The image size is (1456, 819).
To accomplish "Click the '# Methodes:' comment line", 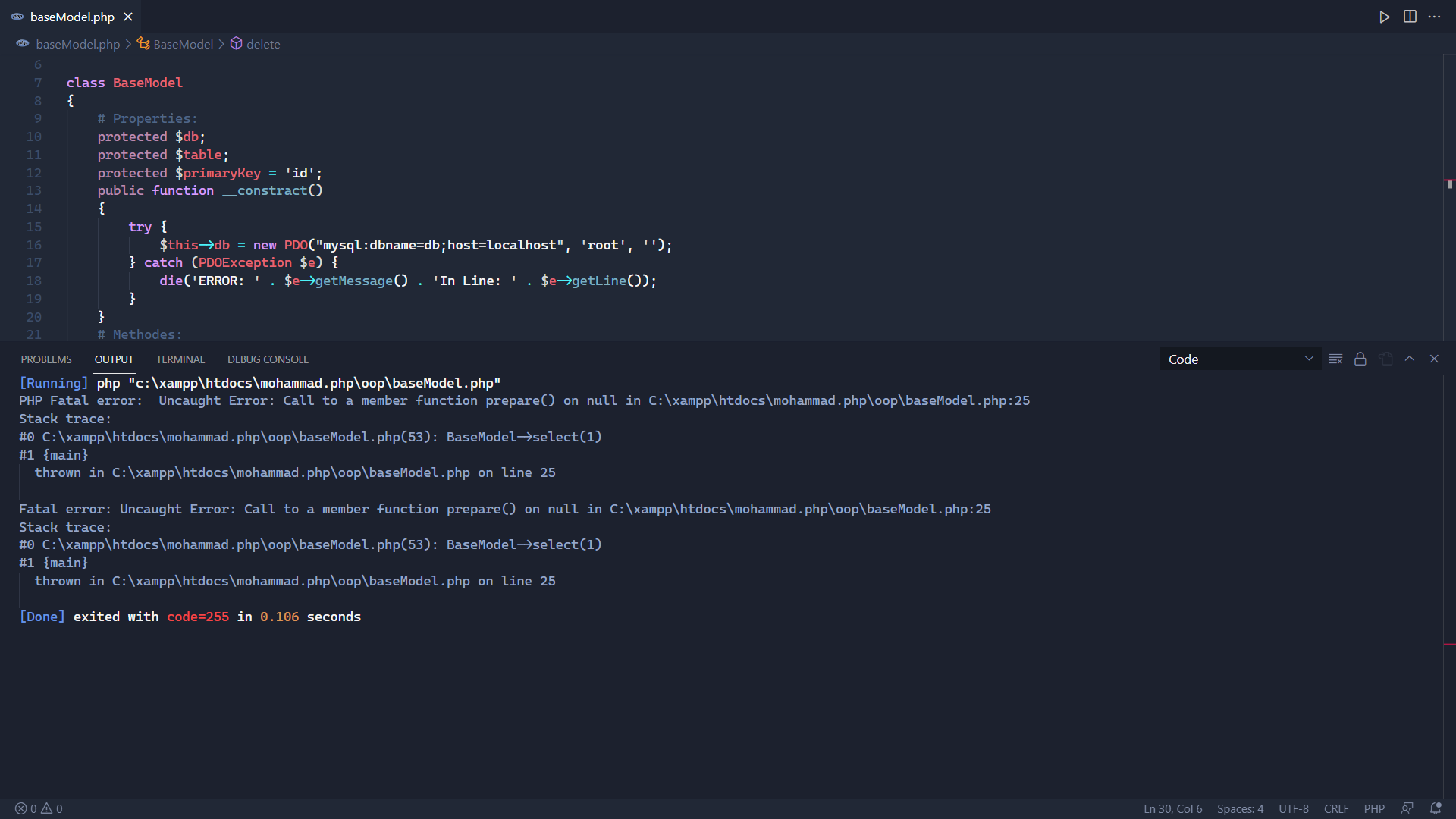I will tap(140, 334).
